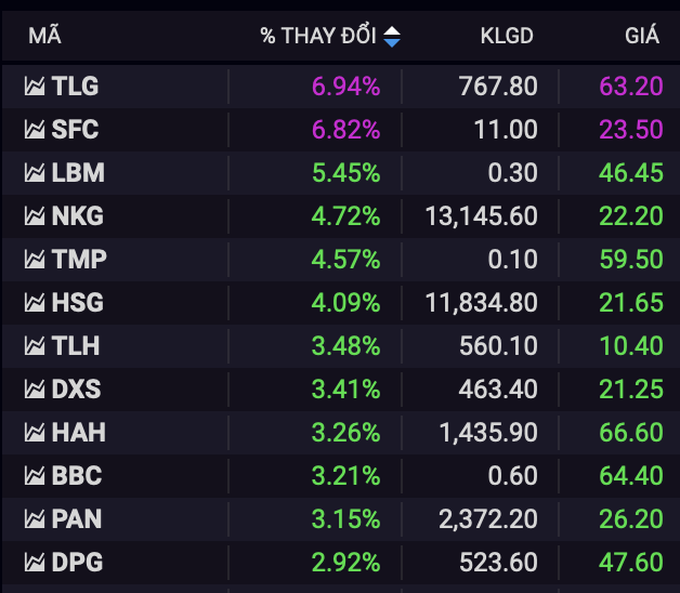Select the TMP ticker symbol

[79, 259]
